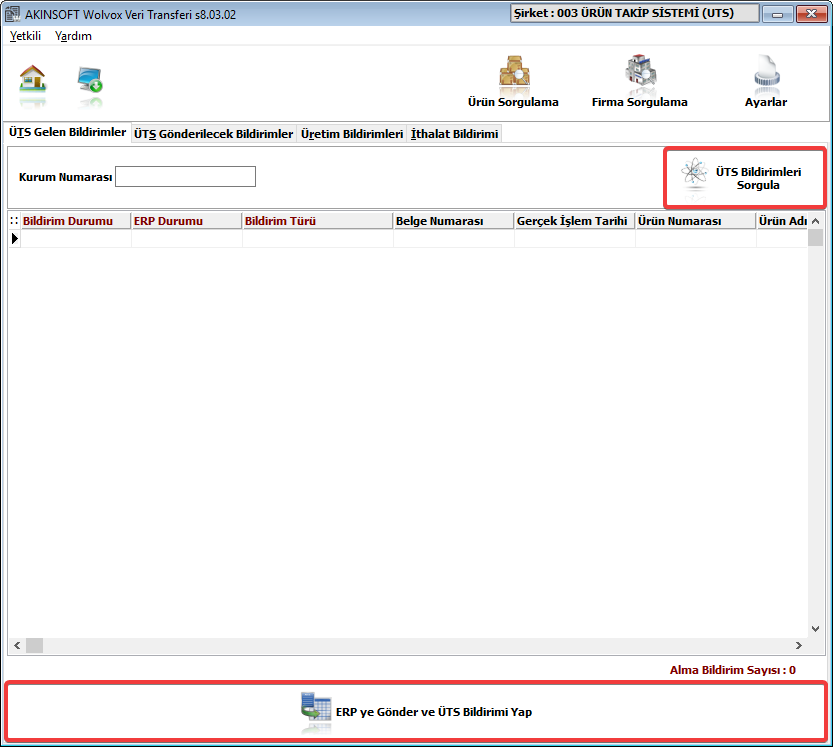Open the Yetkili menu
Screen dimensions: 833x747
(26, 36)
